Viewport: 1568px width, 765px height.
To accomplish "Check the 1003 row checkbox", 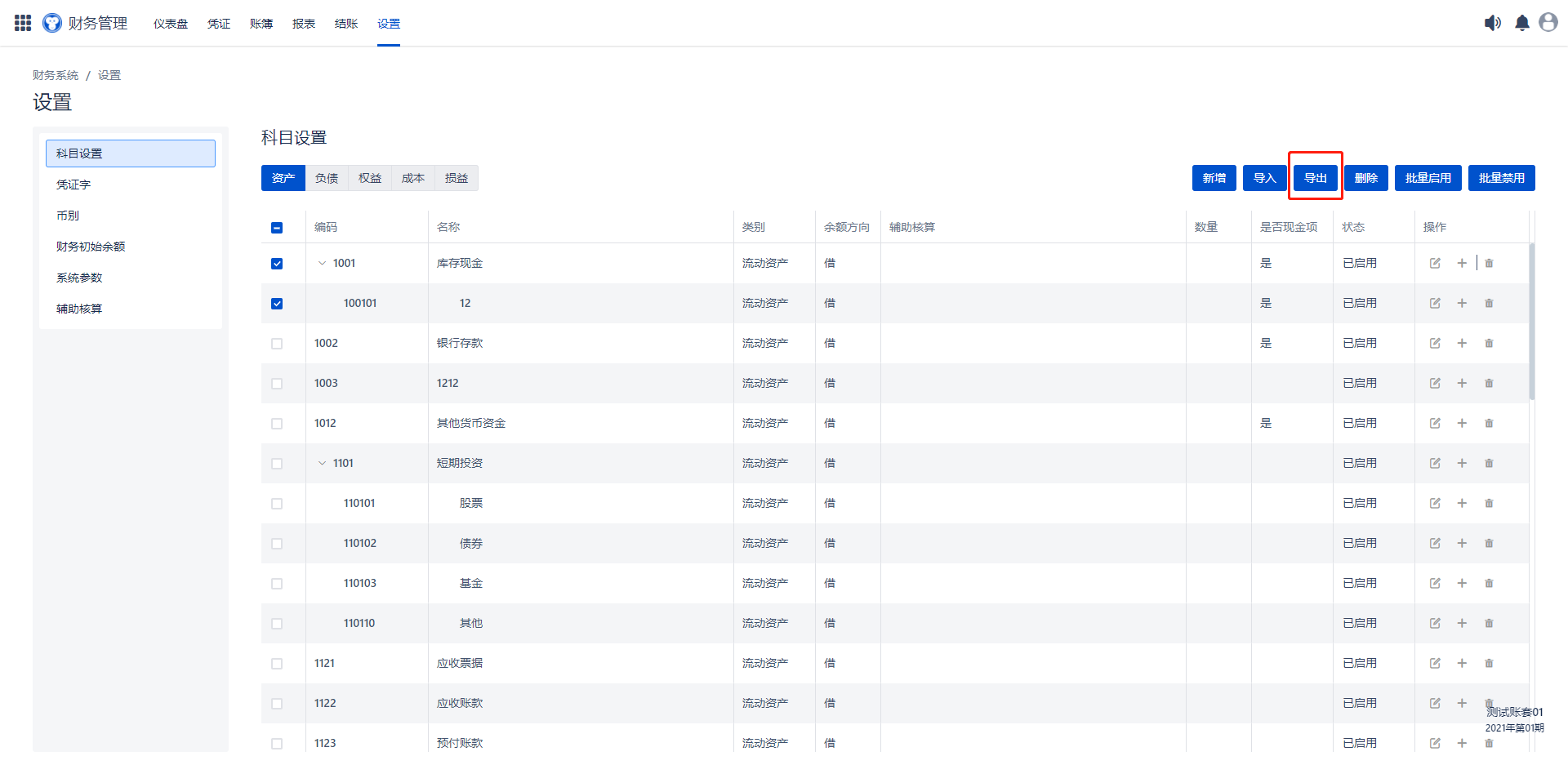I will pyautogui.click(x=277, y=384).
